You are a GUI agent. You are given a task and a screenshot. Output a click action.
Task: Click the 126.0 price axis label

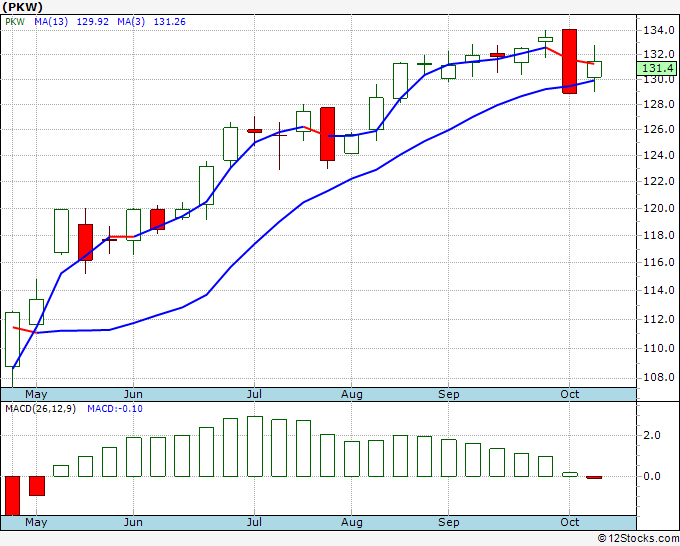(x=658, y=129)
